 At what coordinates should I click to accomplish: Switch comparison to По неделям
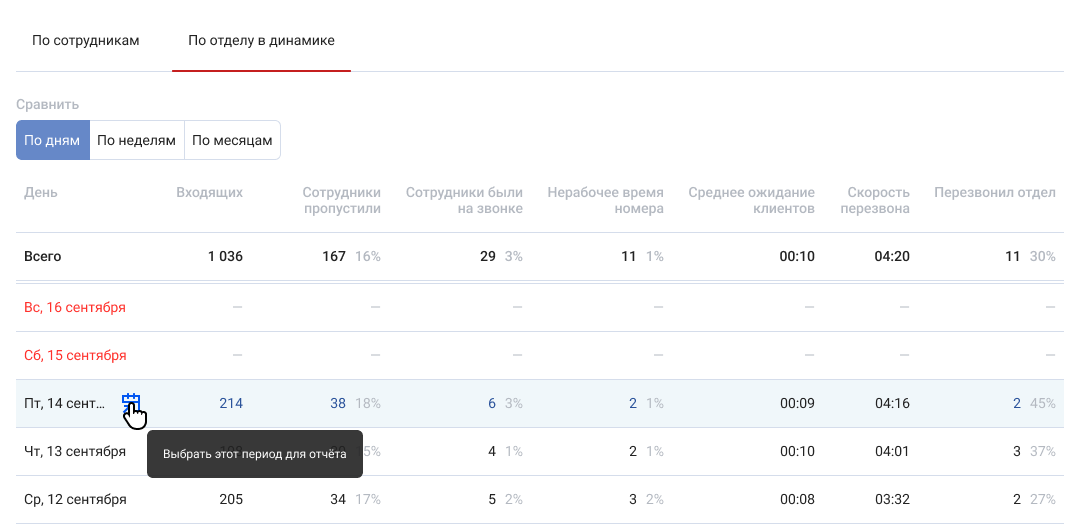tap(137, 141)
